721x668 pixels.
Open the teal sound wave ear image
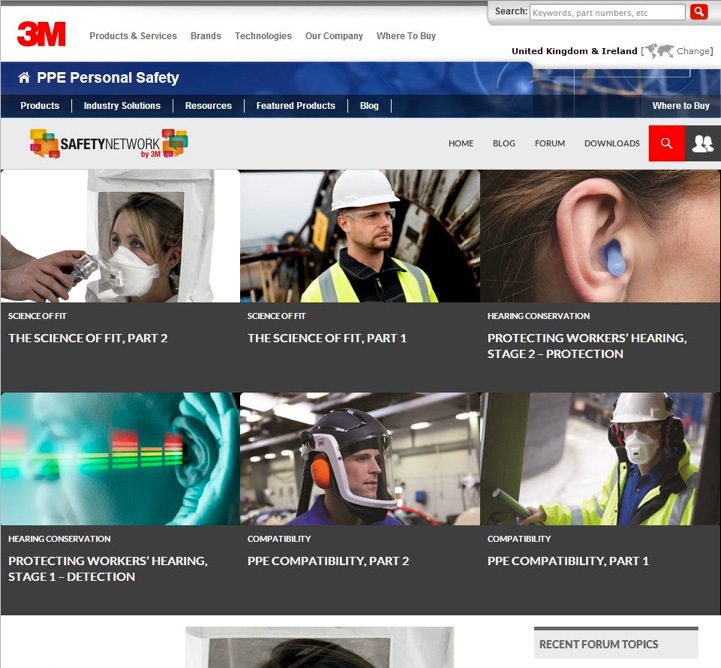point(120,459)
